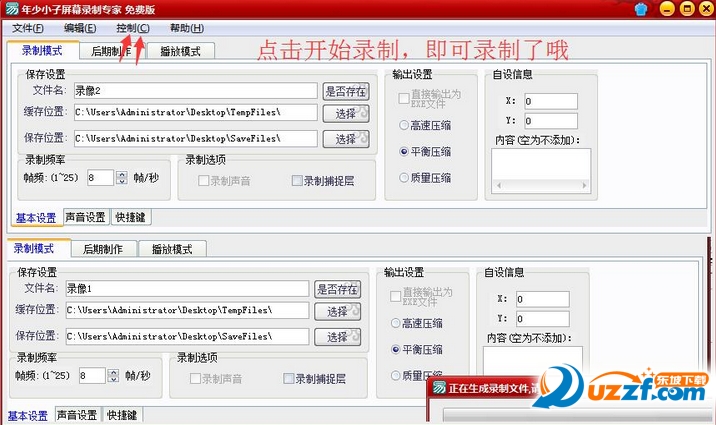Viewport: 716px width, 425px height.
Task: Select lower 播放模式 tab
Action: coord(172,249)
